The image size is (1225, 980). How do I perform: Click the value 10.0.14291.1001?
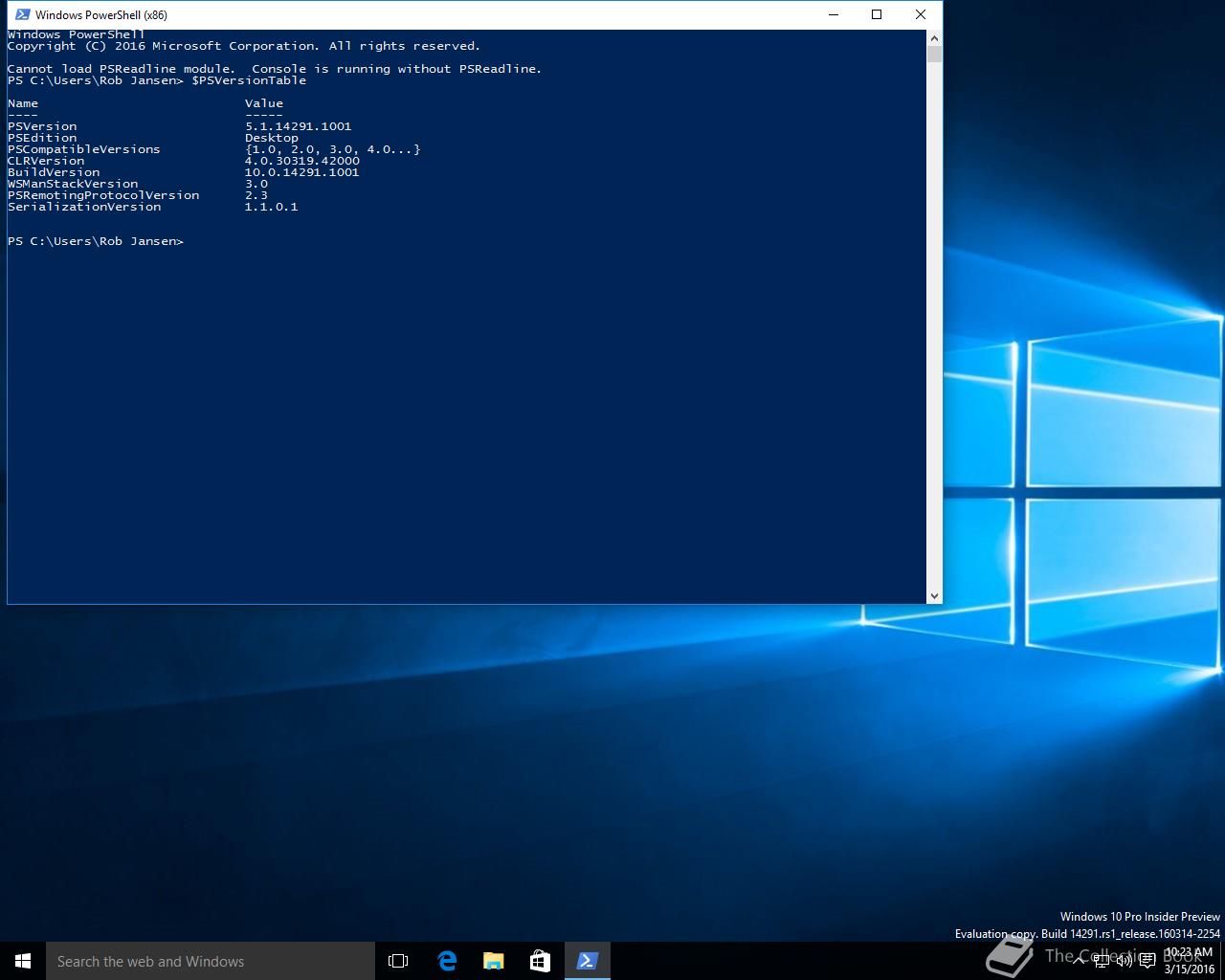pos(302,172)
